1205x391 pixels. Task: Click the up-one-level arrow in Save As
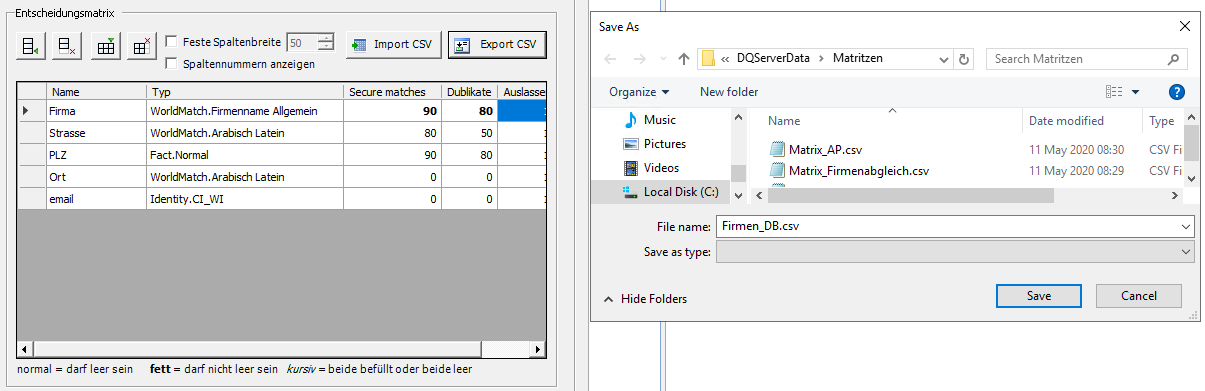point(684,59)
